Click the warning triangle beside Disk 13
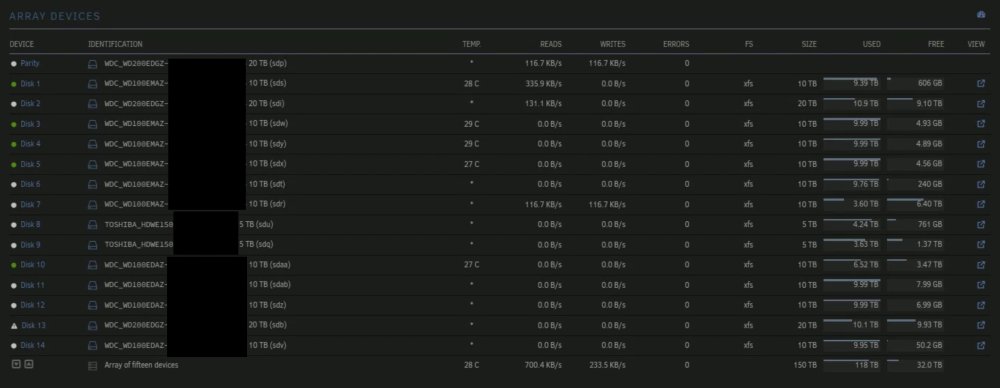 point(14,325)
